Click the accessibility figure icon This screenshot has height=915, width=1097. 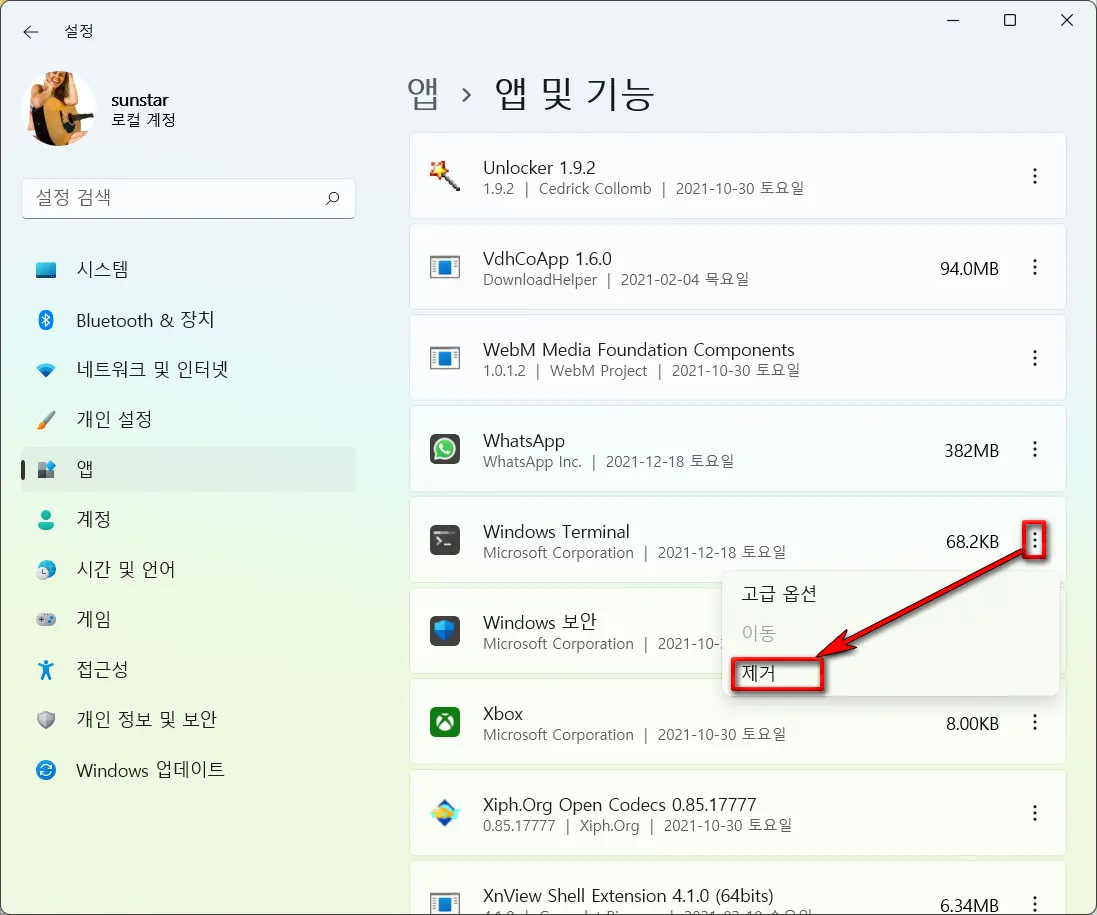[46, 669]
